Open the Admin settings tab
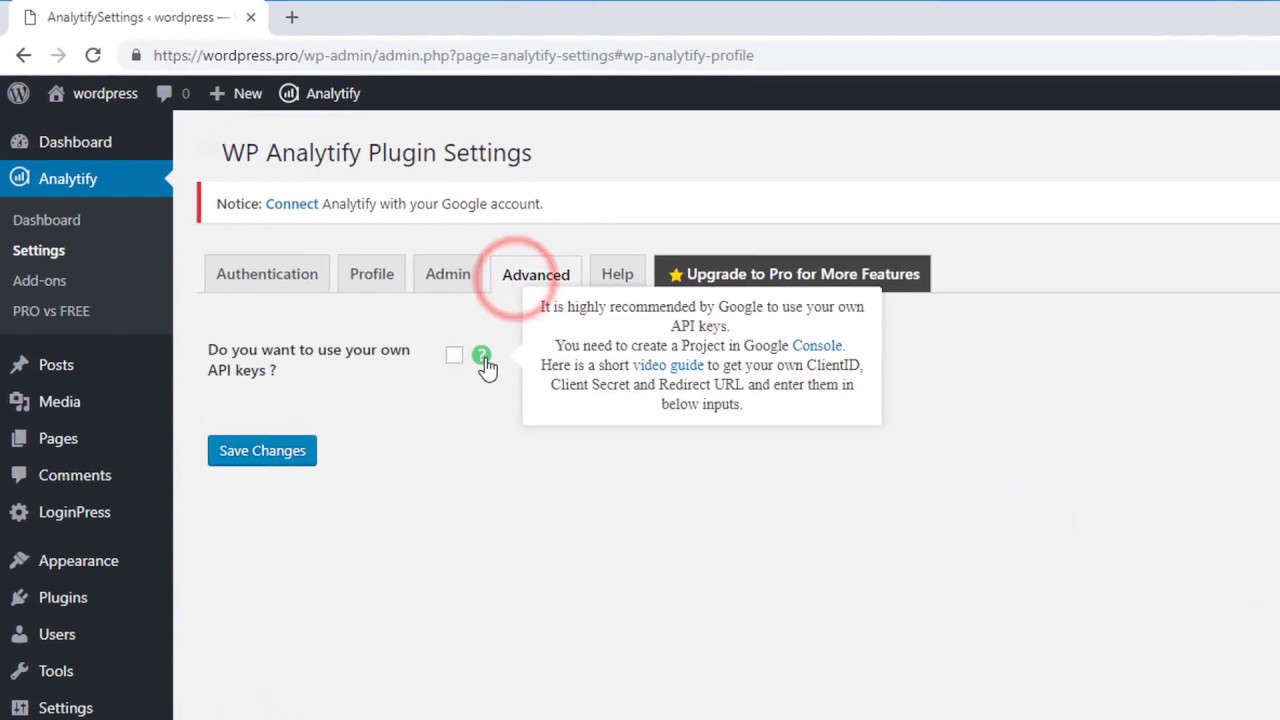 point(448,274)
